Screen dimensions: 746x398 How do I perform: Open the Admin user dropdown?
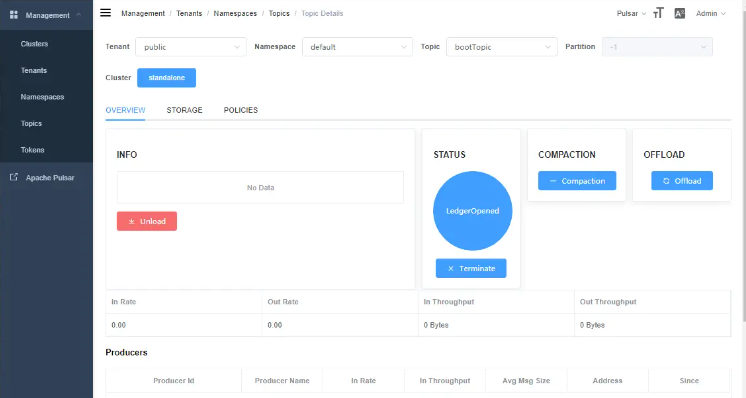711,13
